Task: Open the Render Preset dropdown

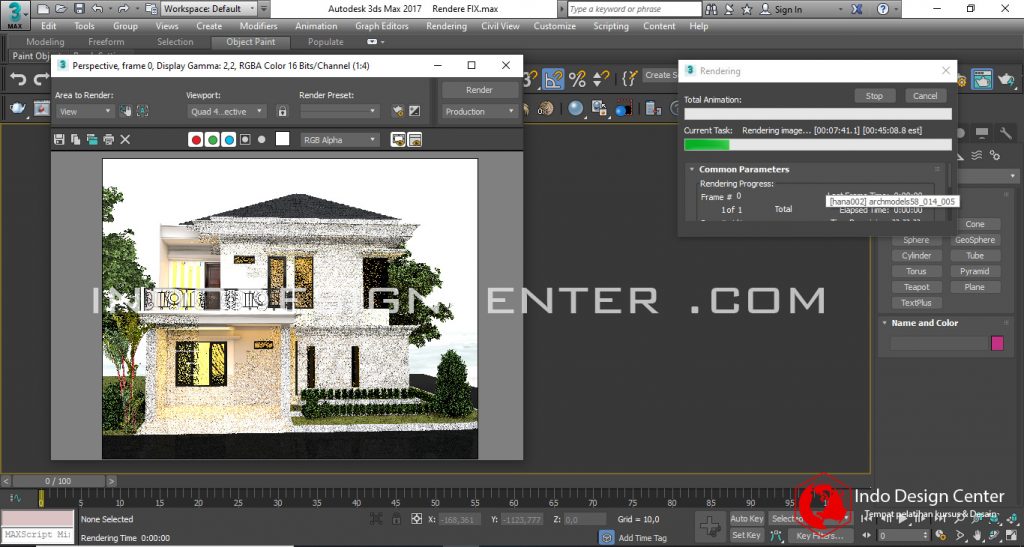Action: (x=339, y=112)
